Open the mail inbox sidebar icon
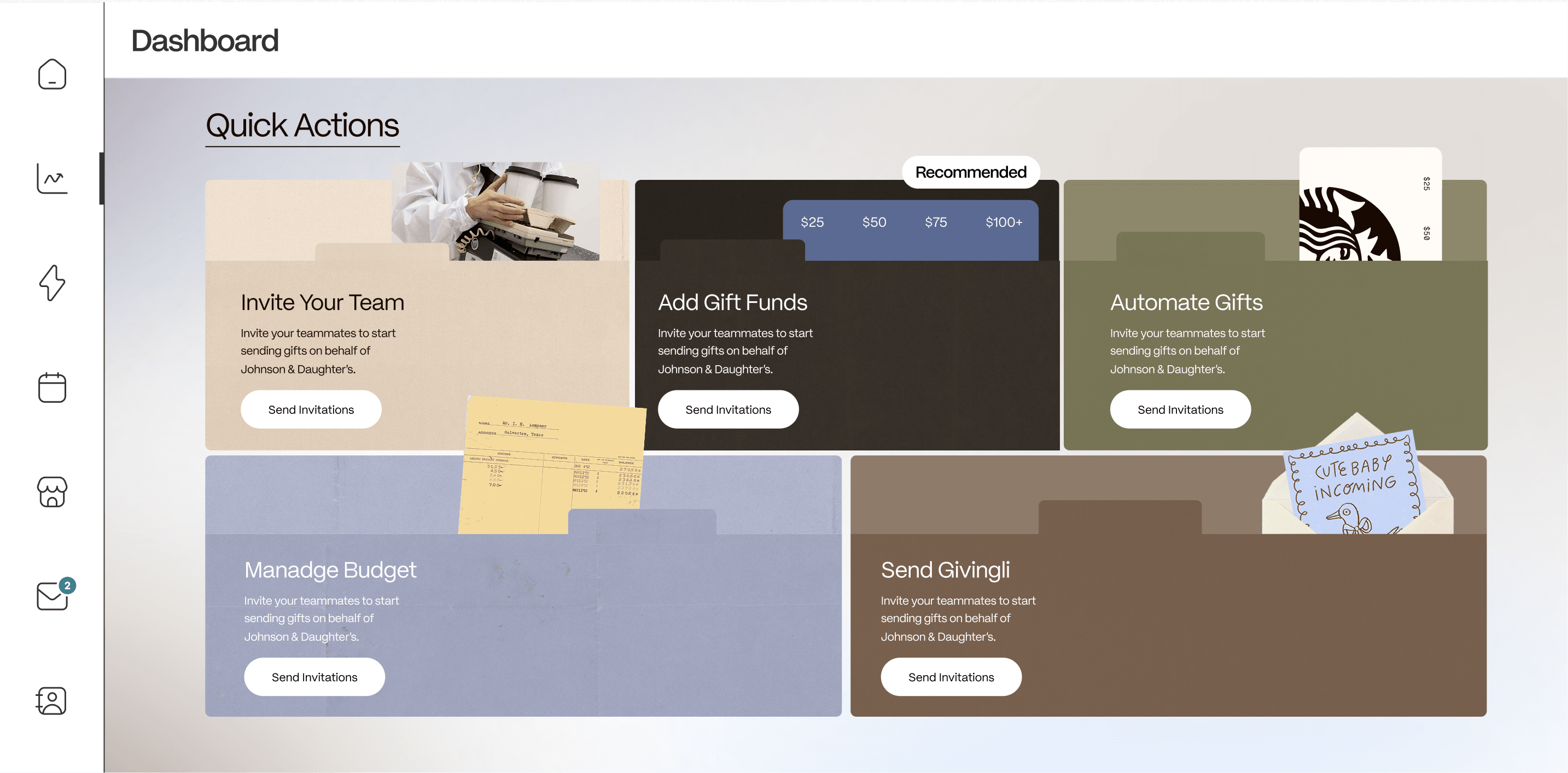The height and width of the screenshot is (773, 1568). [52, 596]
